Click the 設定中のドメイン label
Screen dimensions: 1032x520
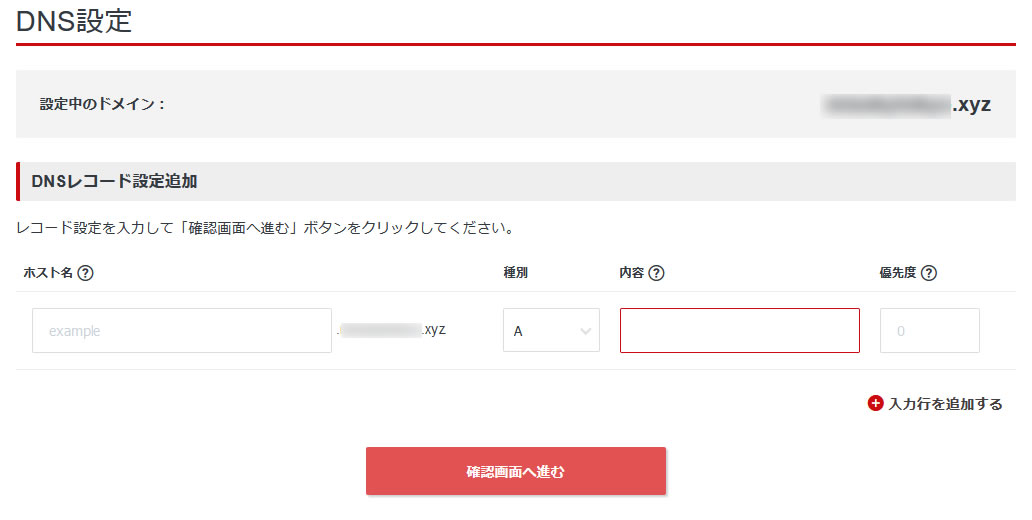[102, 104]
